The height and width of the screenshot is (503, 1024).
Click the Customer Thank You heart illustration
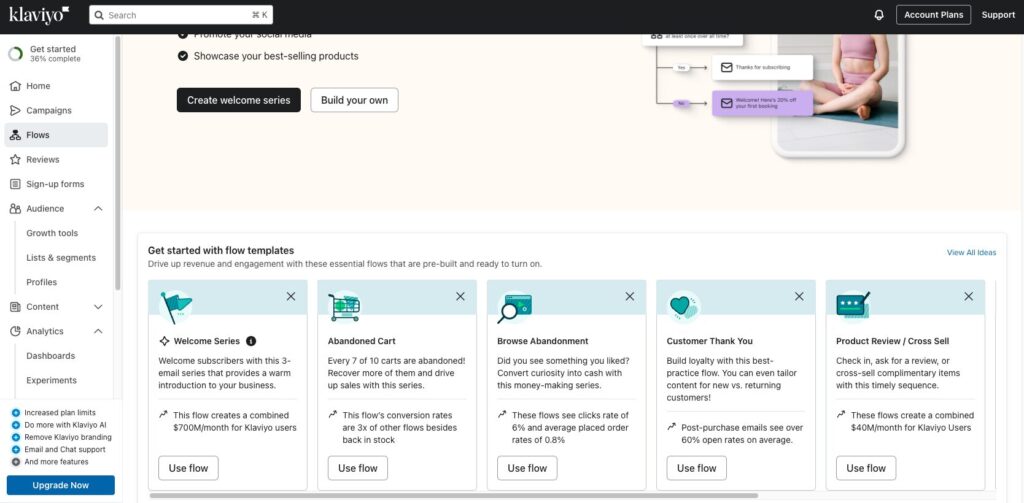click(x=682, y=306)
